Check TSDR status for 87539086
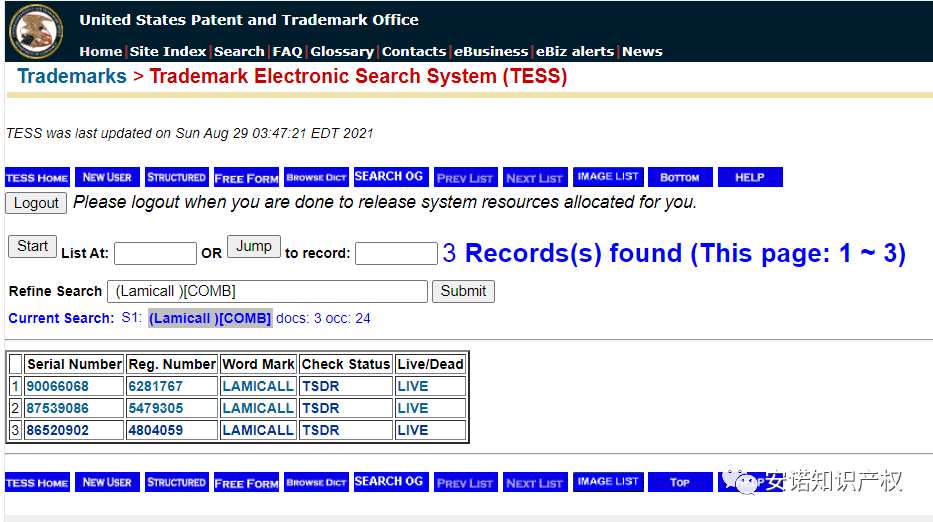This screenshot has width=933, height=522. tap(320, 408)
